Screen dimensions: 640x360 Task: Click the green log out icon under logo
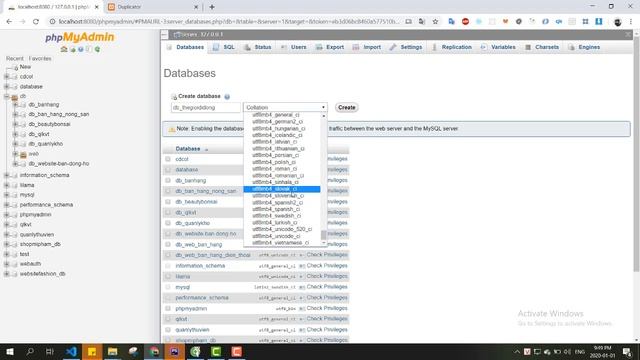73,49
